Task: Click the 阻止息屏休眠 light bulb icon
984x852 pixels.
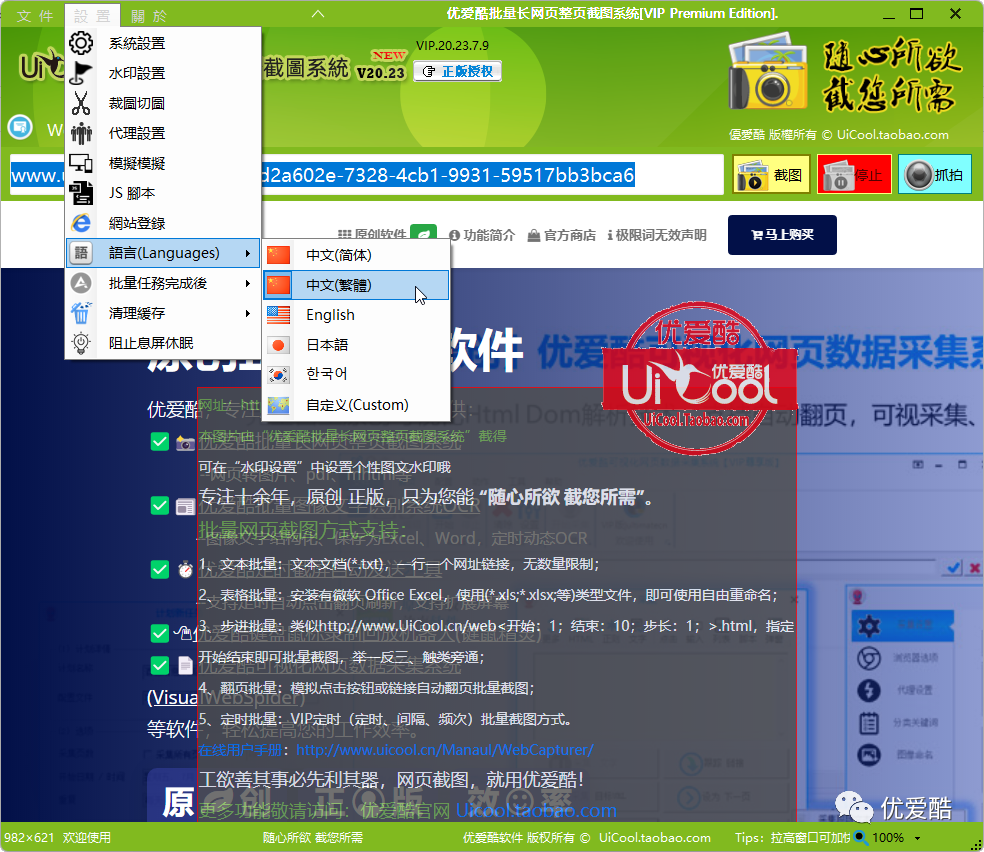Action: click(x=81, y=343)
